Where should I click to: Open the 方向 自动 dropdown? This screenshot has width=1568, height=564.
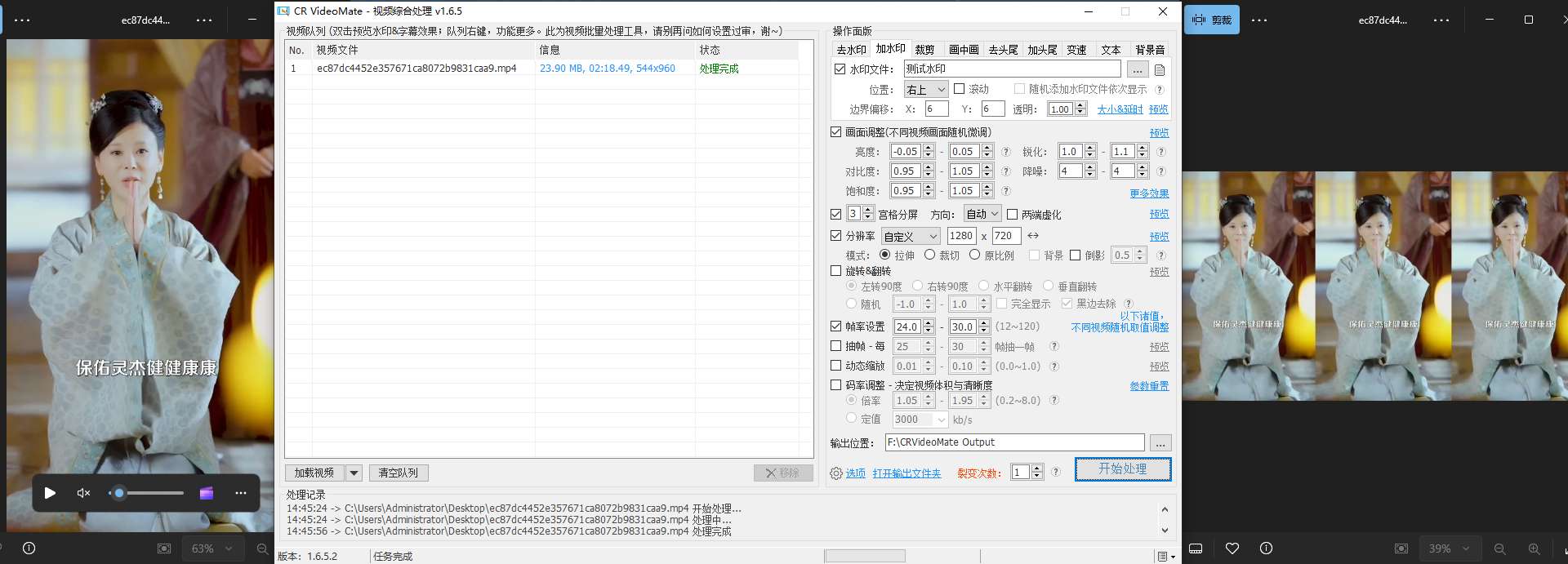point(982,214)
